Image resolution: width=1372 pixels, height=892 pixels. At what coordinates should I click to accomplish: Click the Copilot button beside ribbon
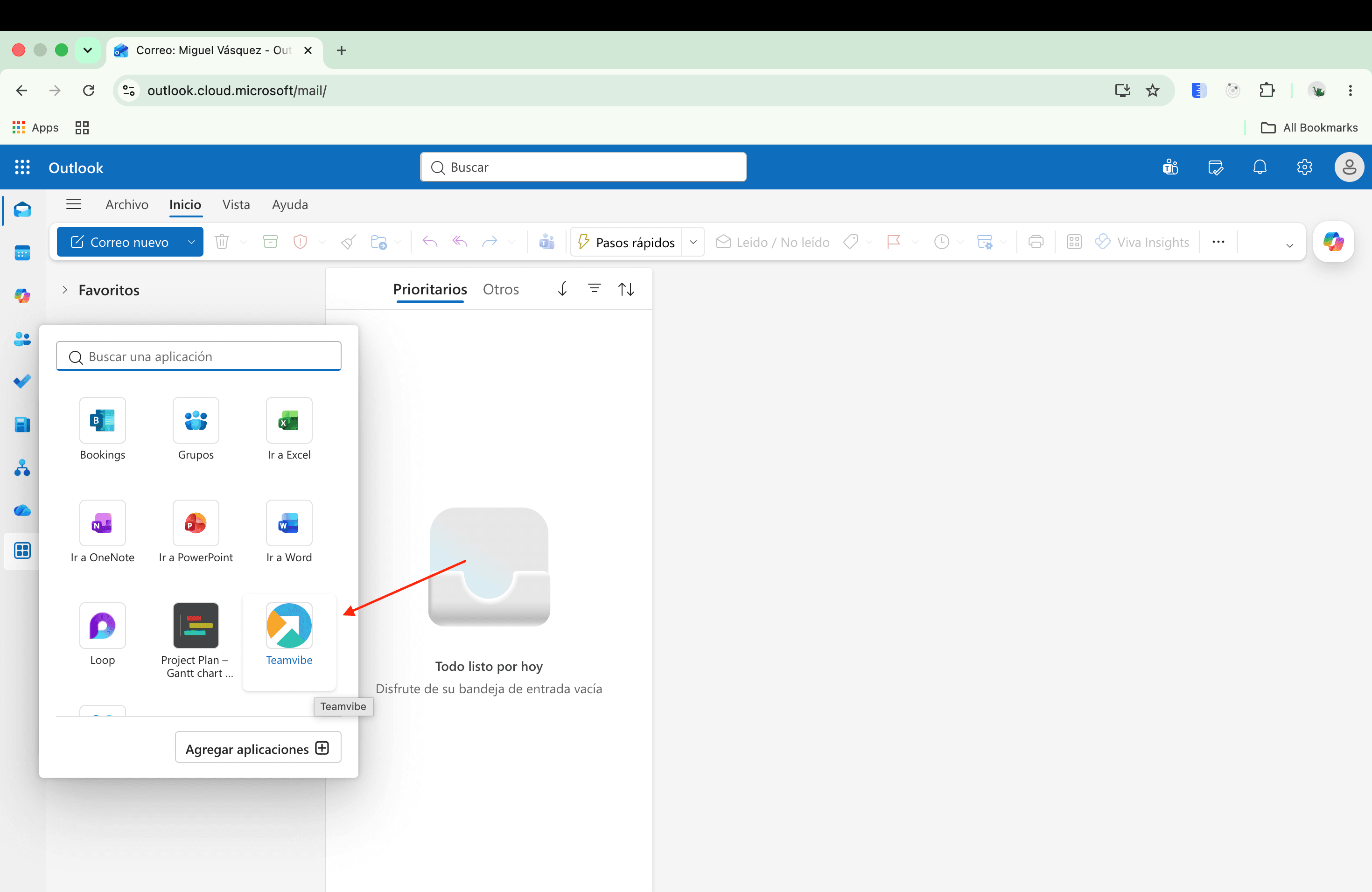point(1333,242)
